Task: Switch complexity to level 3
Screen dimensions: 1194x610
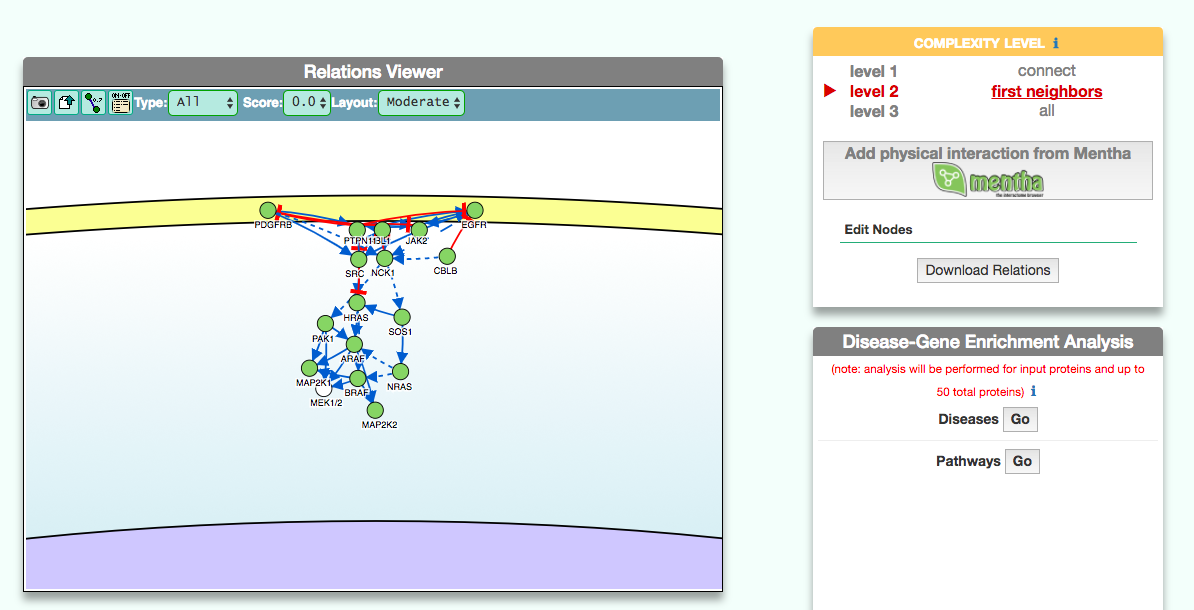Action: [873, 111]
